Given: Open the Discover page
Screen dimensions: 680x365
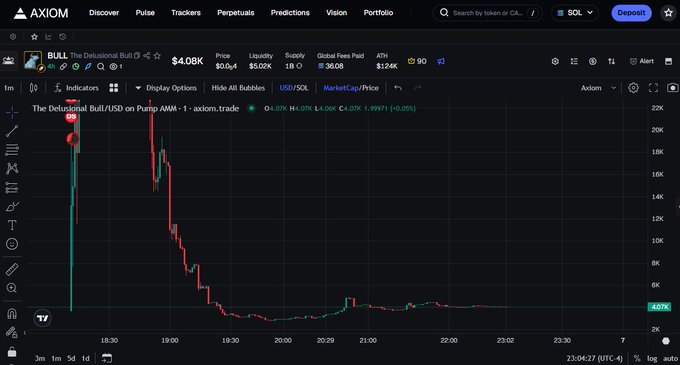Looking at the screenshot, I should coord(104,13).
